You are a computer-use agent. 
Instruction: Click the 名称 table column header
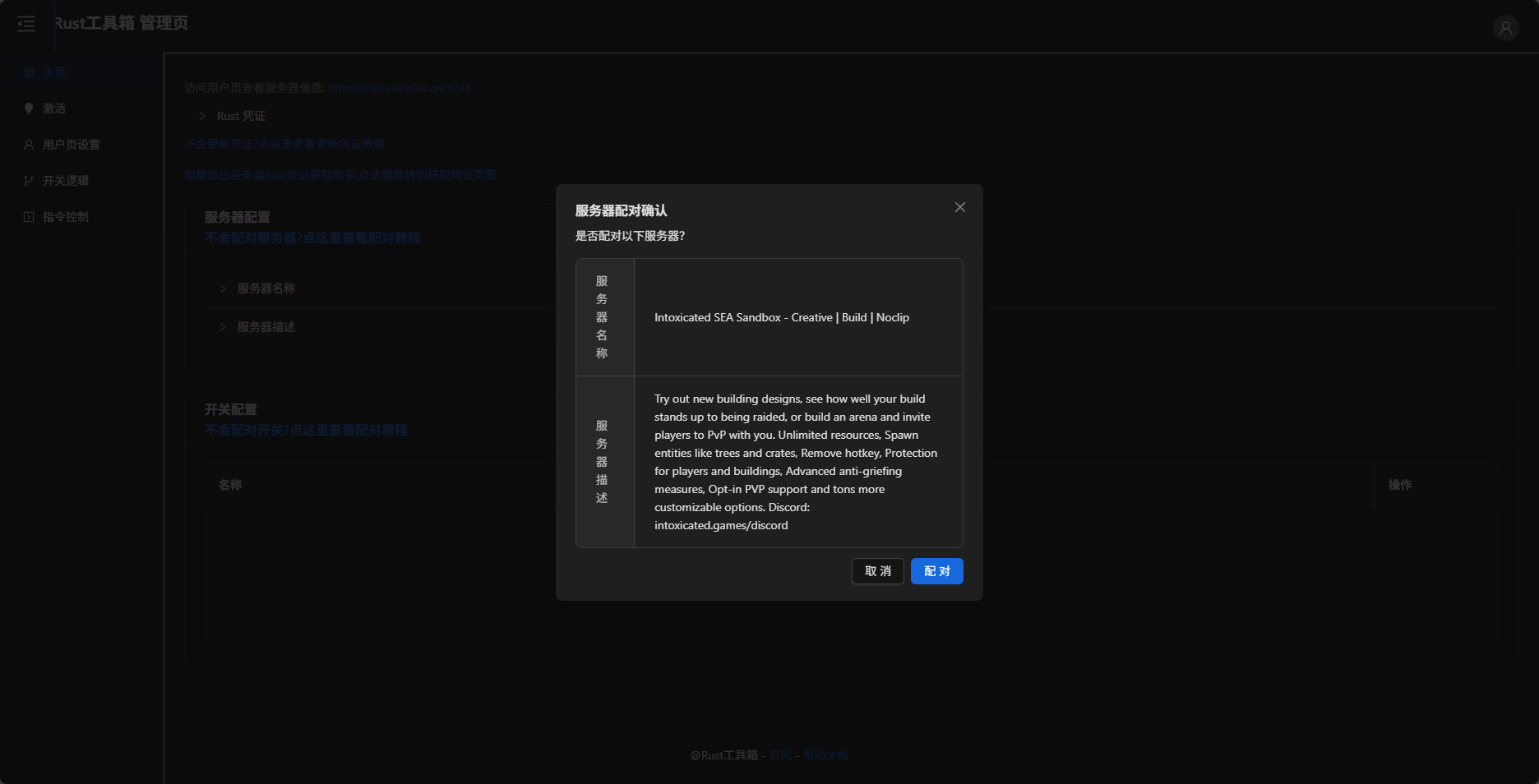tap(230, 485)
